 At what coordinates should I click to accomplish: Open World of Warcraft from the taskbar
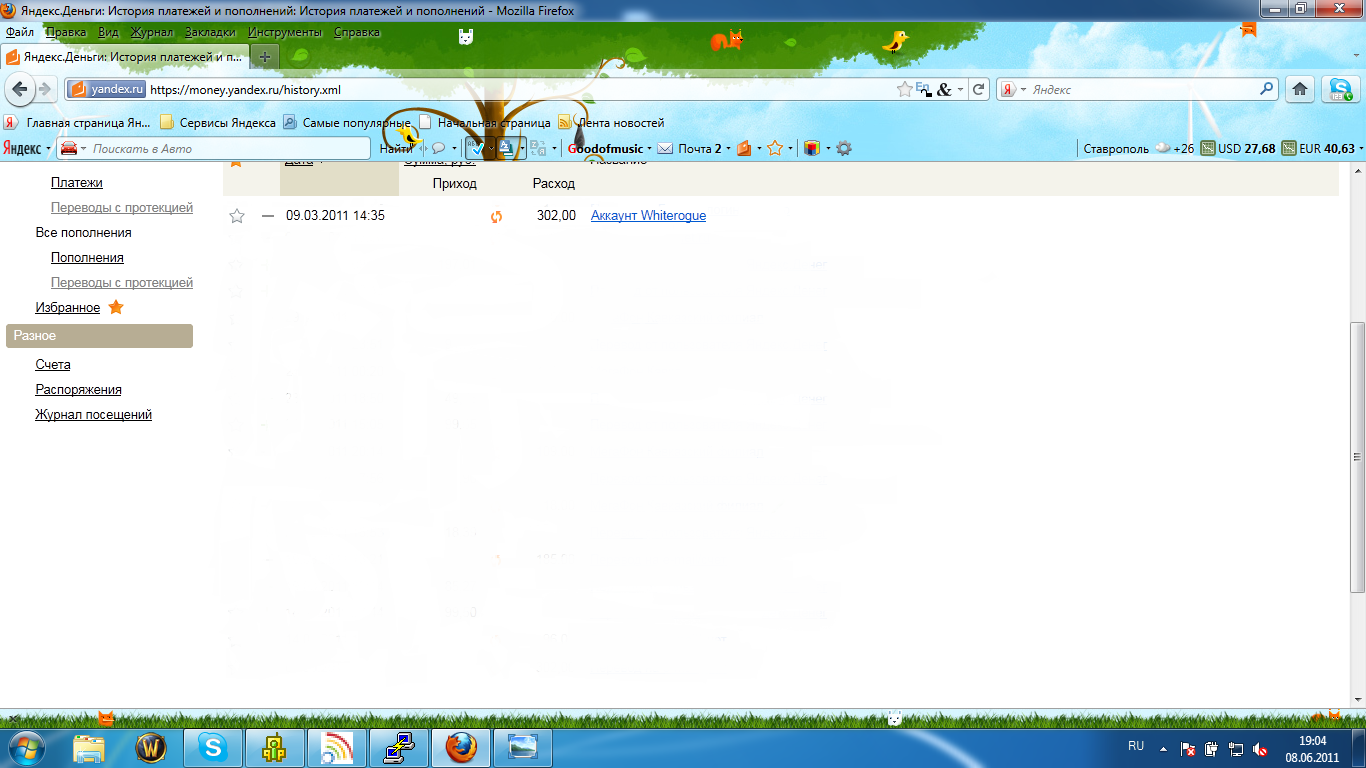pos(150,746)
